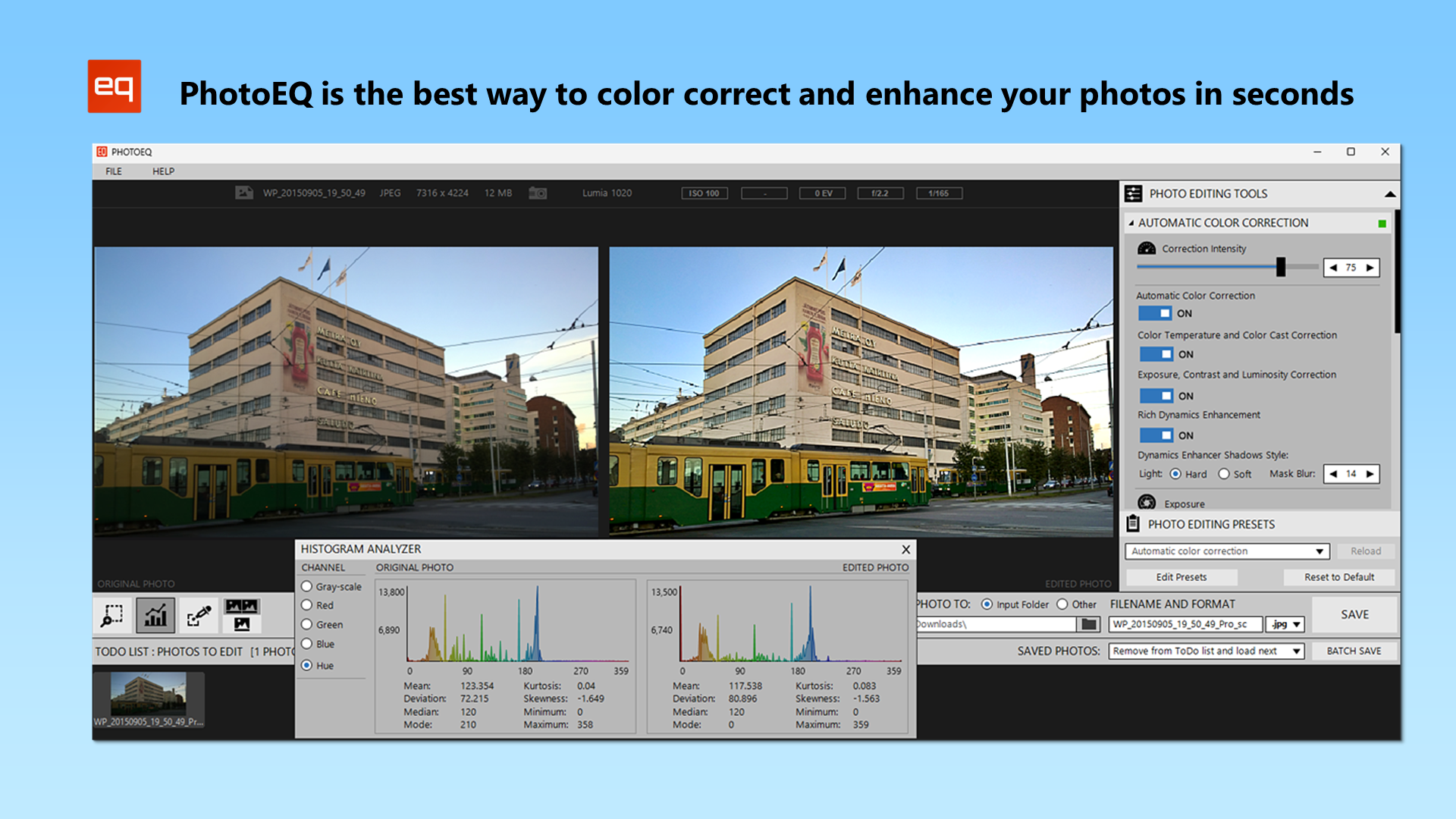This screenshot has height=819, width=1456.
Task: Click the edited photo hue histogram
Action: tap(791, 623)
